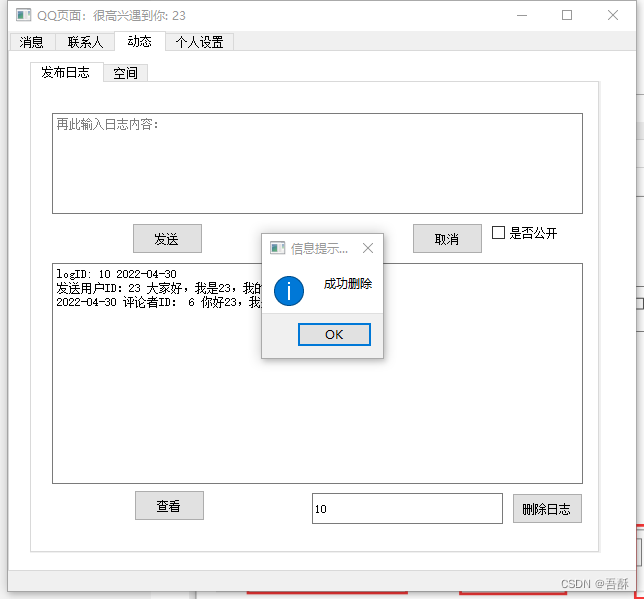This screenshot has height=599, width=644.
Task: Click the 成功删除 message text
Action: coord(347,283)
